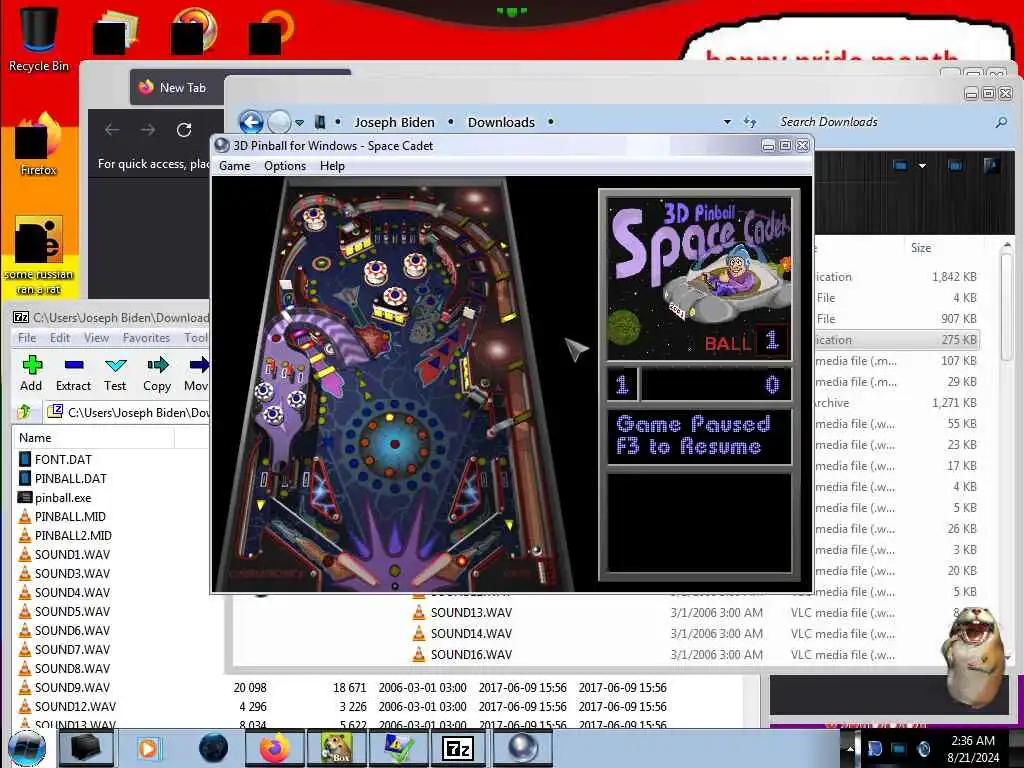Select SOUND1.WAV in 7-Zip list

tap(72, 554)
